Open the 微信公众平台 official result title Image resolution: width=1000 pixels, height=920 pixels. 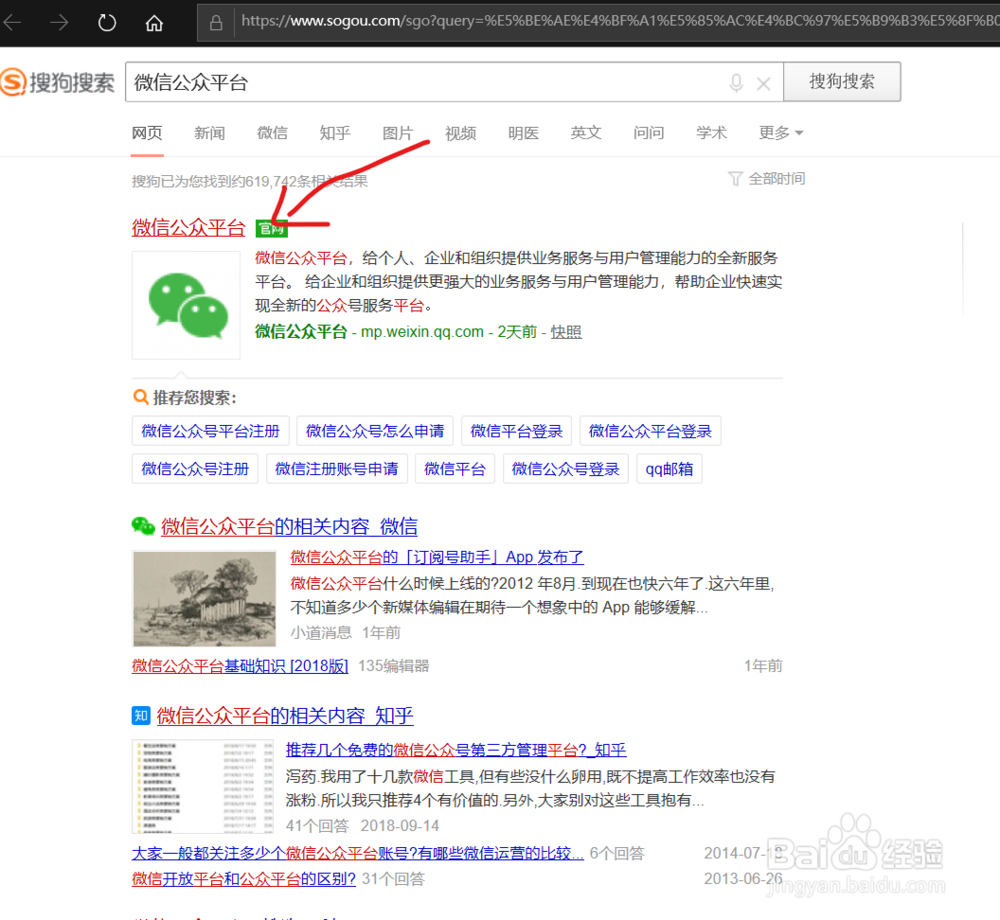click(x=189, y=228)
